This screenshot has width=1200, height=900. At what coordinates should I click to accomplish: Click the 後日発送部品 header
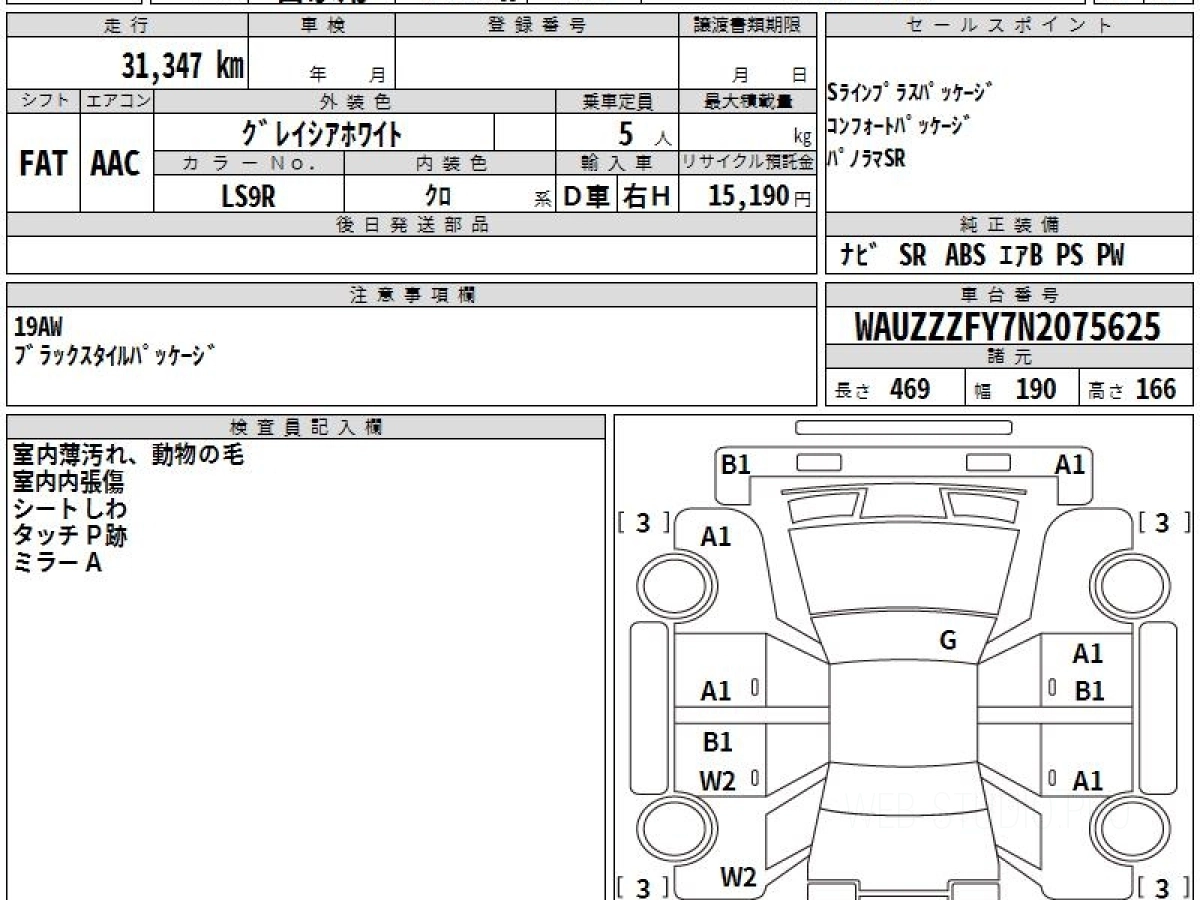pos(411,225)
